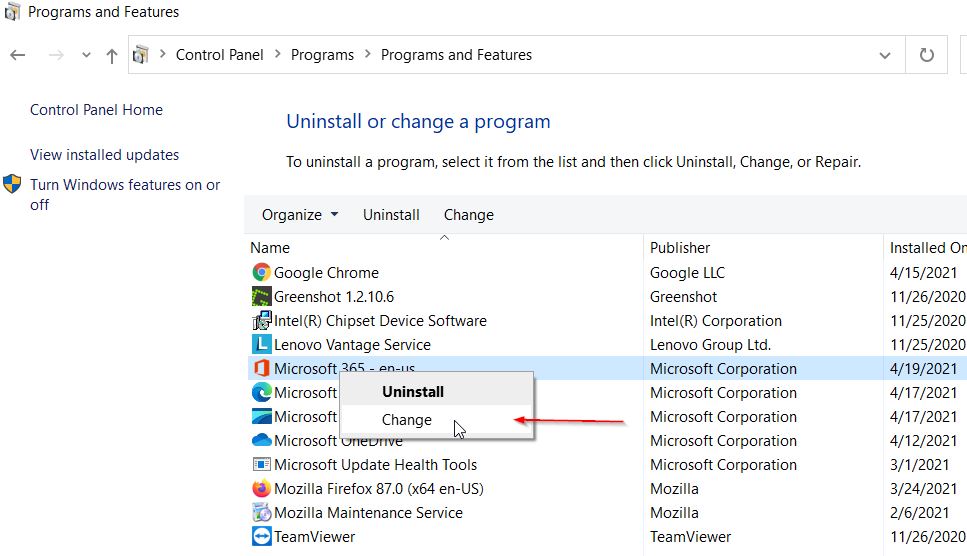Select Microsoft Update Health Tools entry
Viewport: 967px width, 556px height.
[x=375, y=465]
